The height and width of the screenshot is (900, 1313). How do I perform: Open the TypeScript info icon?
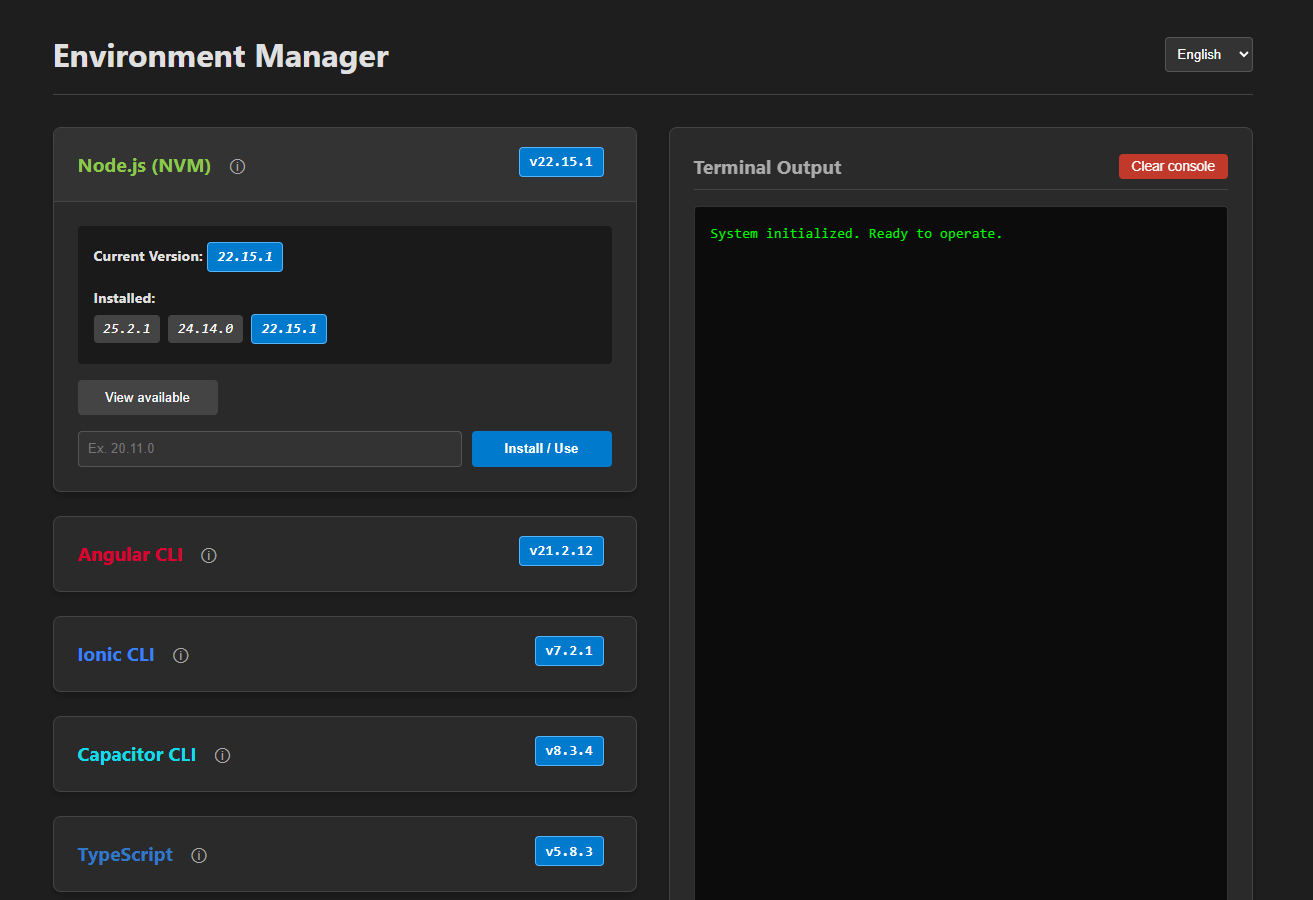coord(199,855)
